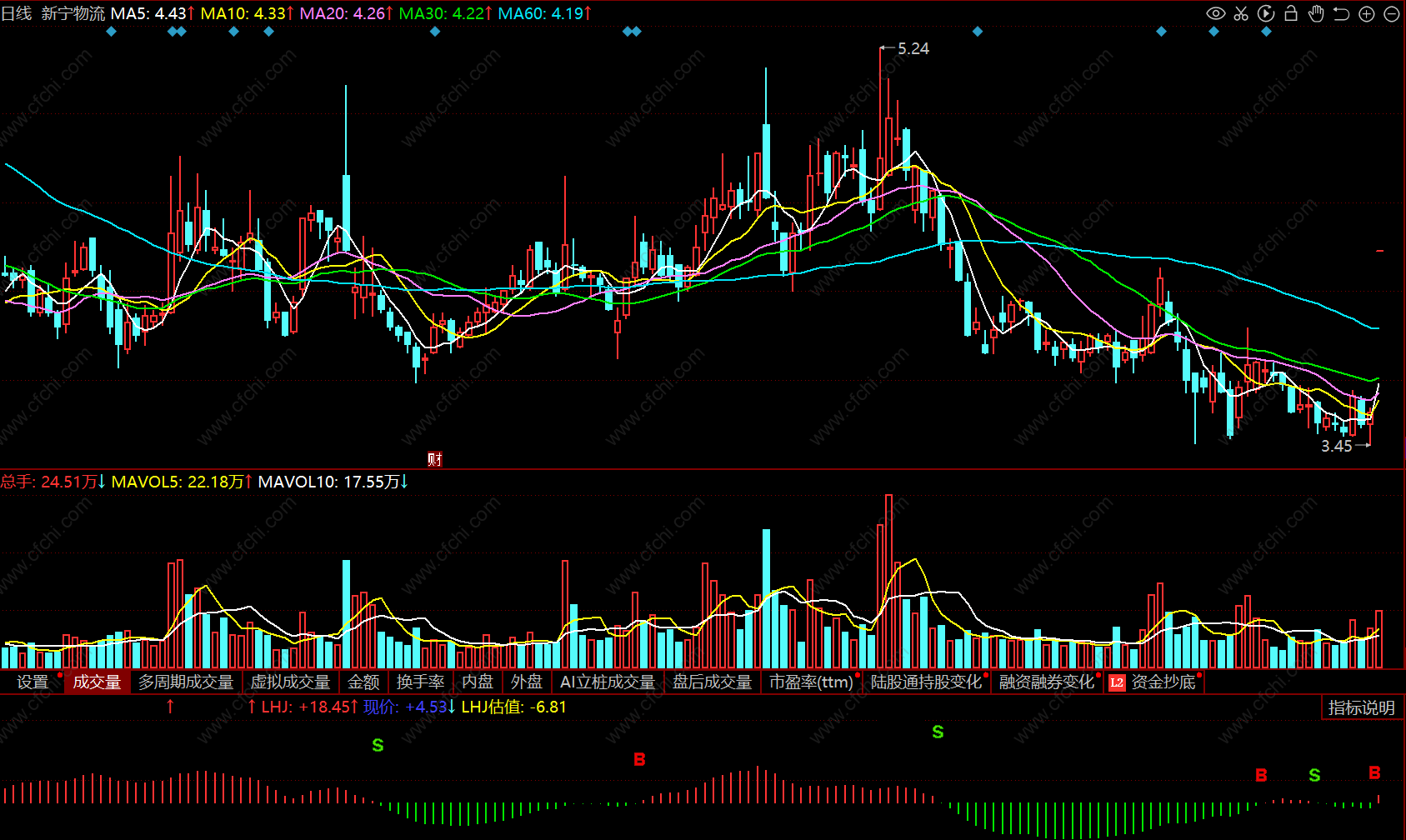The width and height of the screenshot is (1406, 840).
Task: Open the 陆股通持股变化 tab
Action: pos(926,682)
